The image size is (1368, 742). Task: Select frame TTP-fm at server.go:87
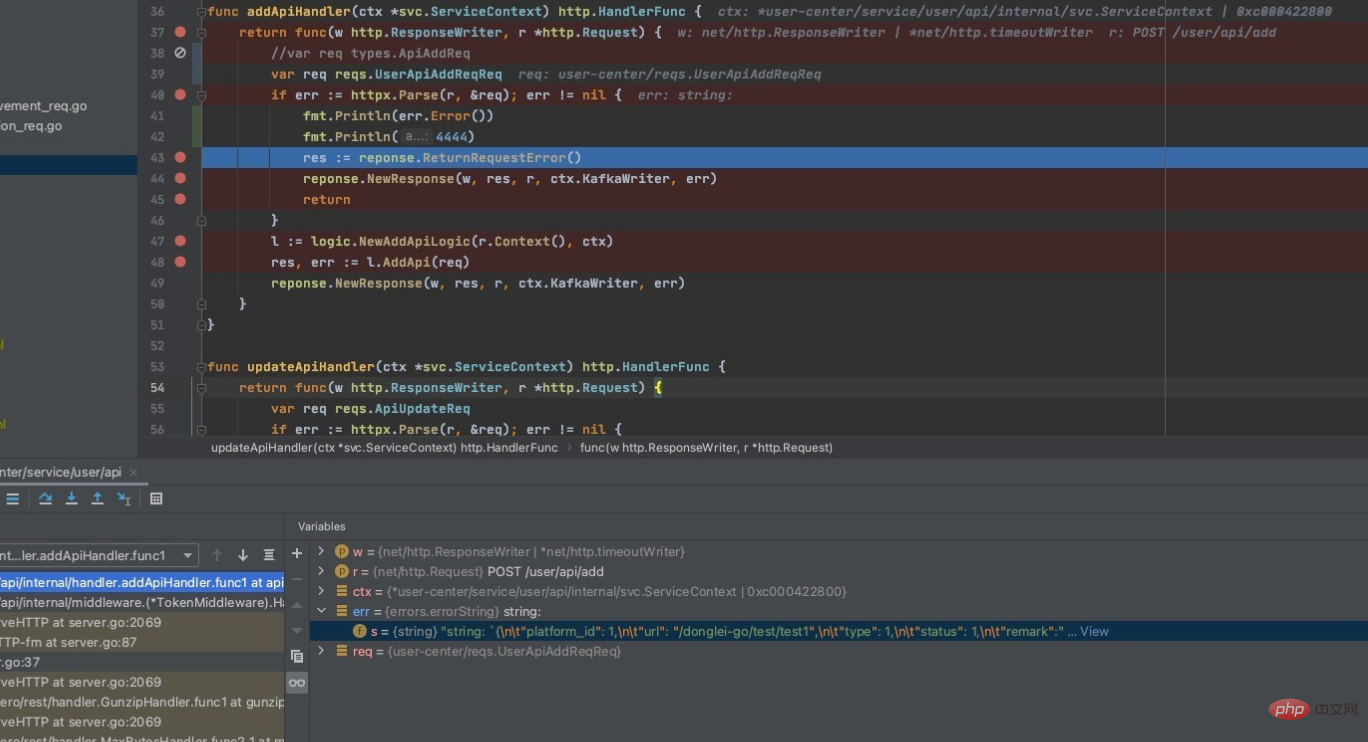(142, 642)
